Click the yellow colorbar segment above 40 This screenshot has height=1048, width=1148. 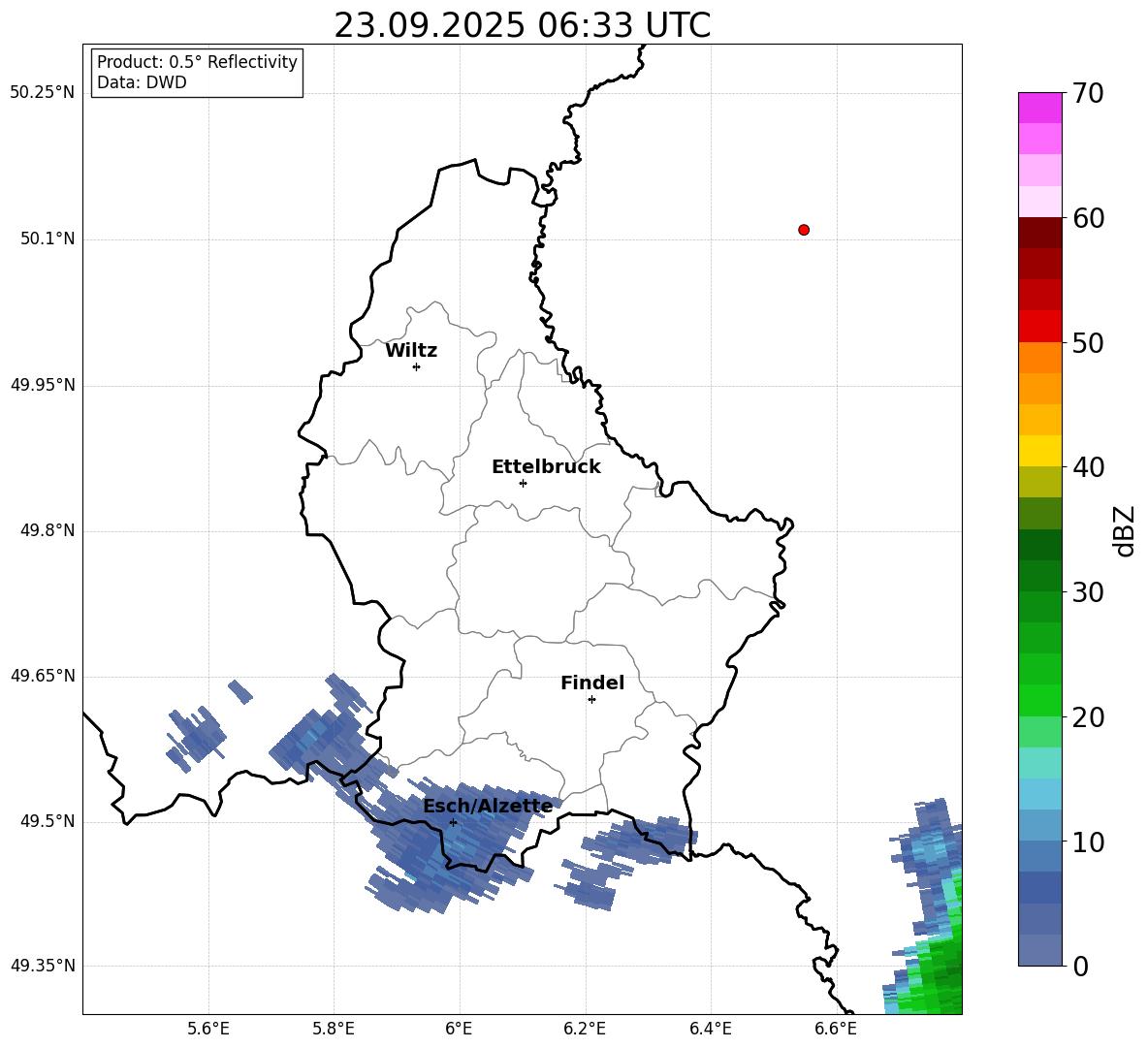click(1039, 451)
